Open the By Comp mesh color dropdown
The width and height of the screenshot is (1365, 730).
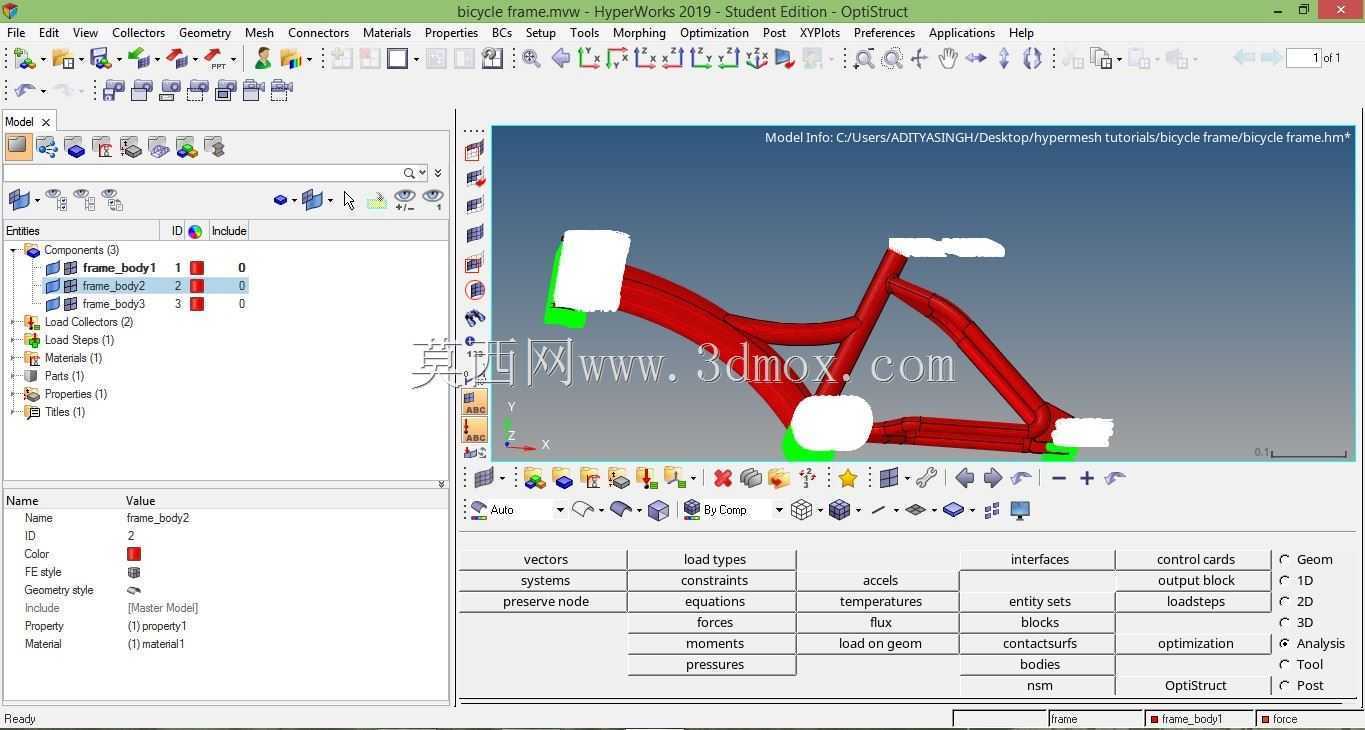(x=779, y=511)
